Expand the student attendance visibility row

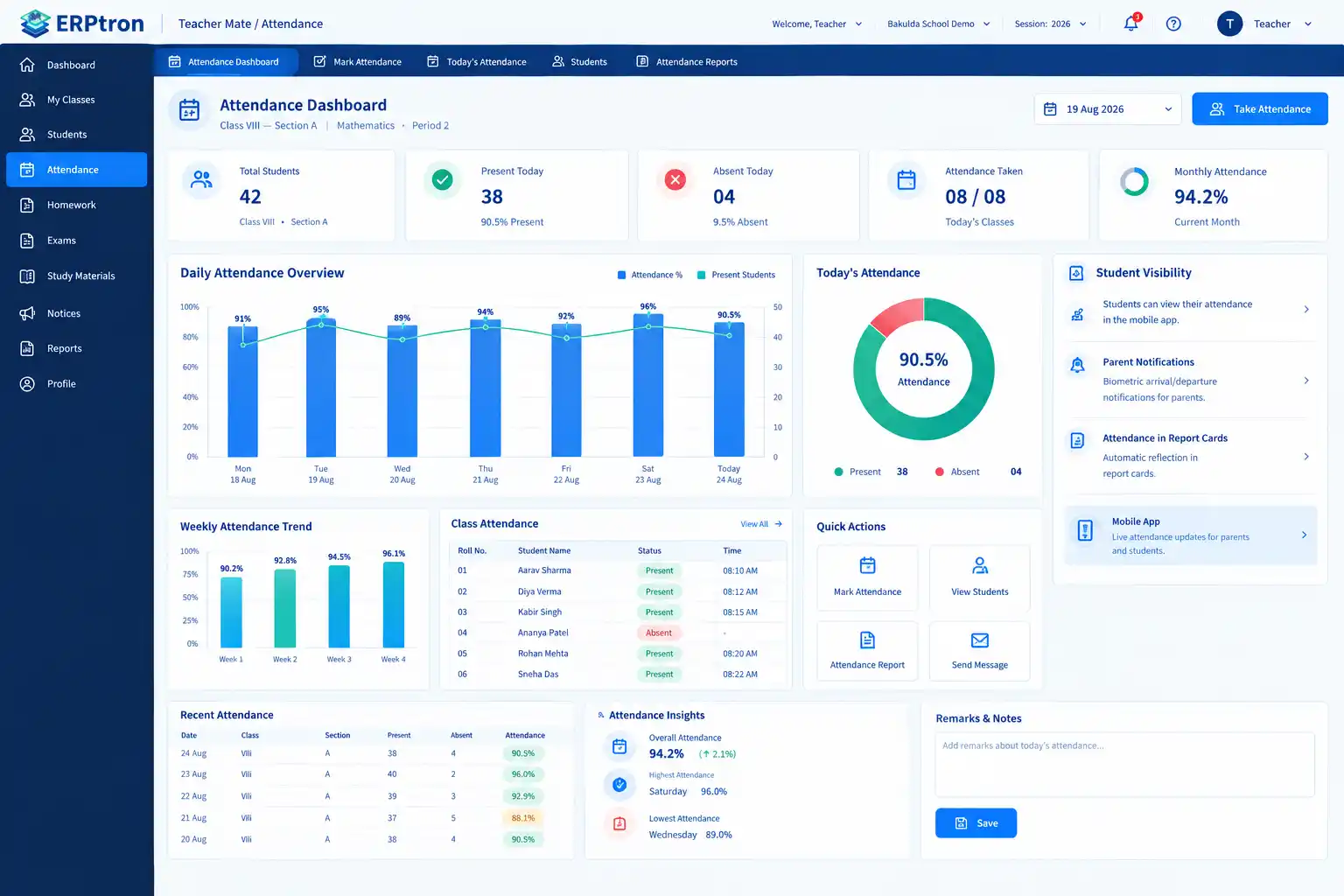point(1306,309)
